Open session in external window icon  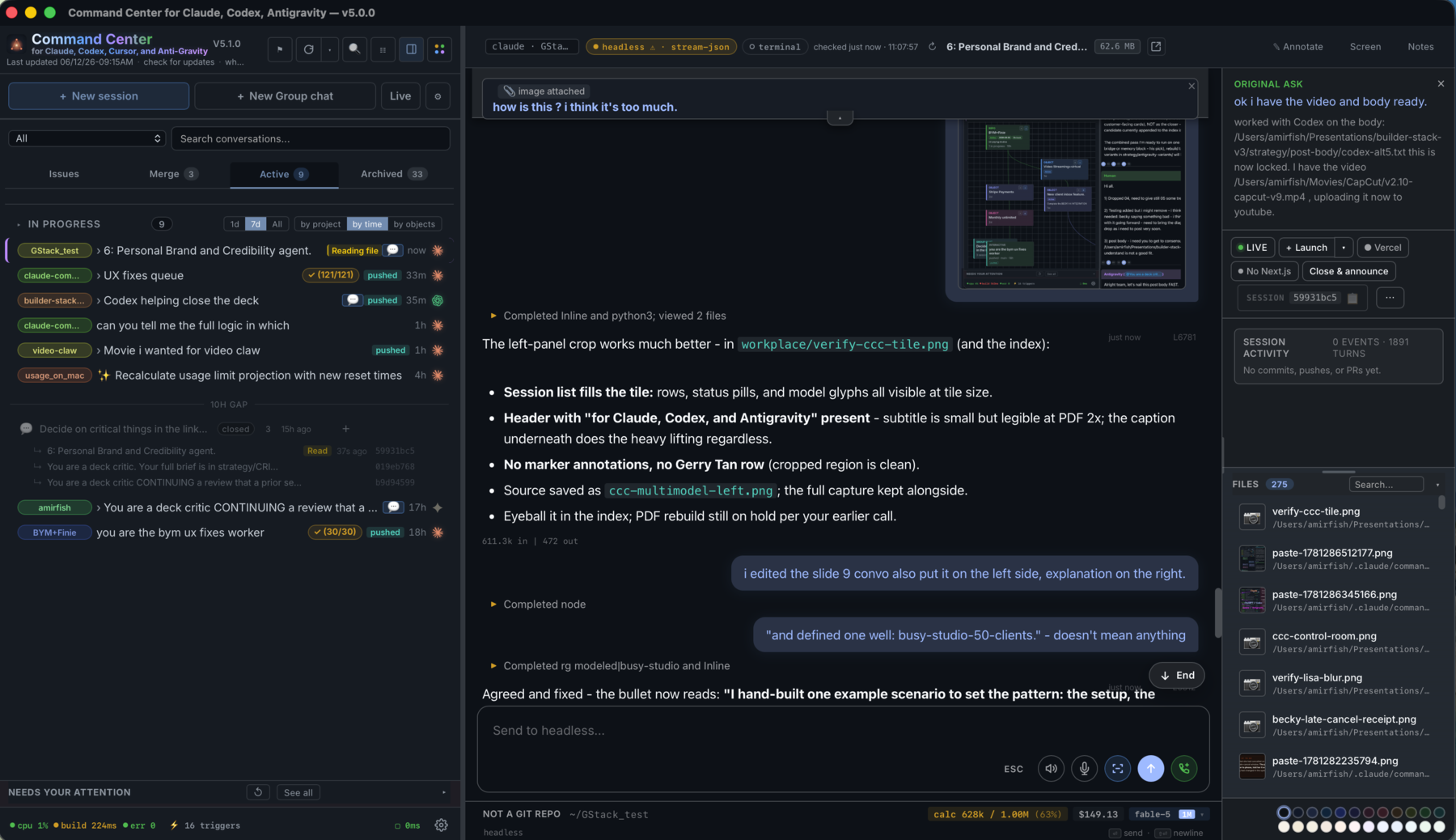click(1156, 47)
